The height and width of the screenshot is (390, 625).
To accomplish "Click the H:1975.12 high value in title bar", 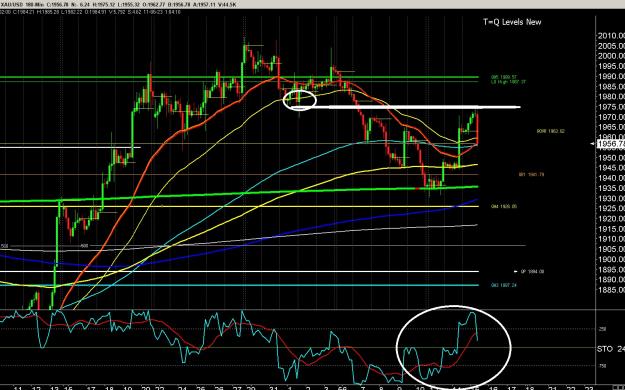I will (104, 4).
